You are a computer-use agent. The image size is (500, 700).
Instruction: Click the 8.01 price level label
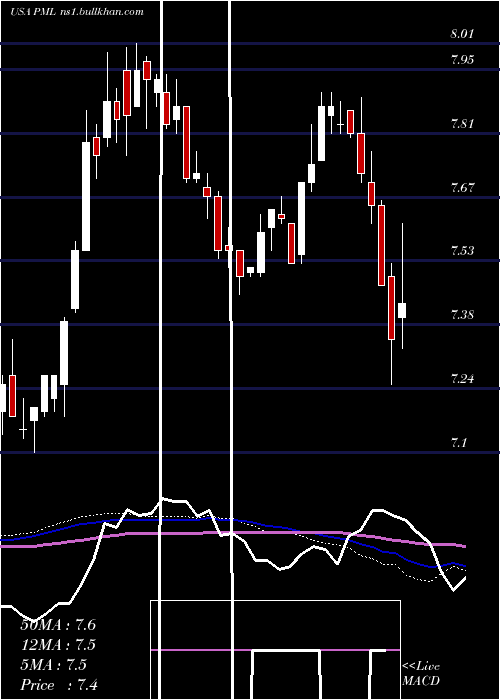click(462, 33)
